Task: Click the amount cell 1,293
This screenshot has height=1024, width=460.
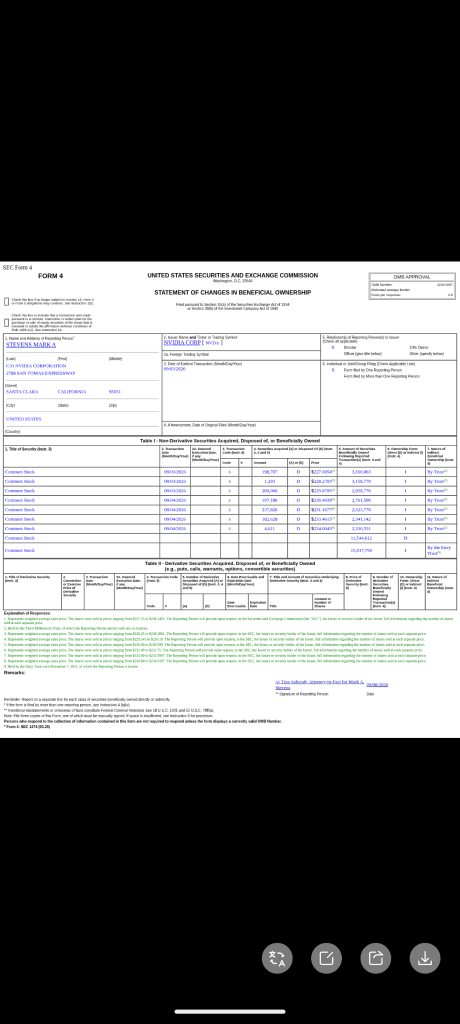Action: (269, 481)
